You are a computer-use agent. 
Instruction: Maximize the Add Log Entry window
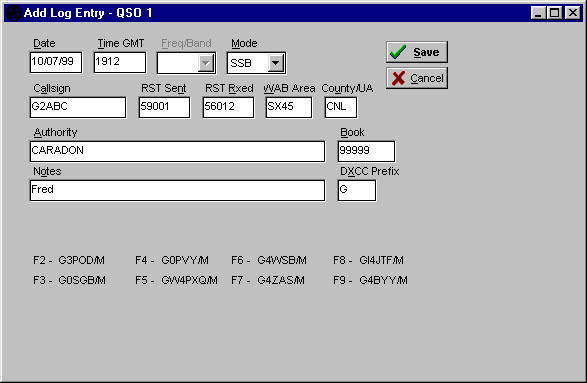(554, 13)
